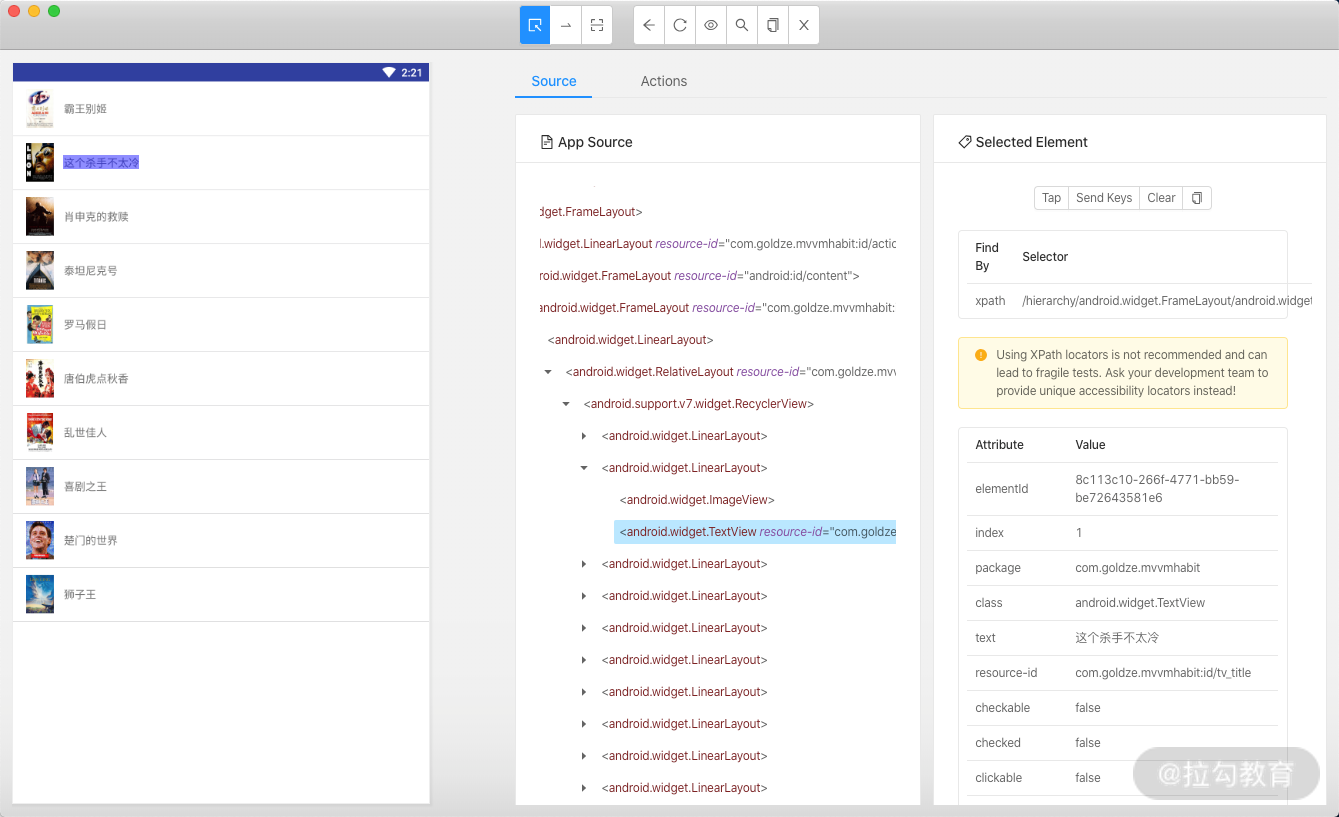Refresh the source and screenshot
This screenshot has height=817, width=1339.
[680, 25]
